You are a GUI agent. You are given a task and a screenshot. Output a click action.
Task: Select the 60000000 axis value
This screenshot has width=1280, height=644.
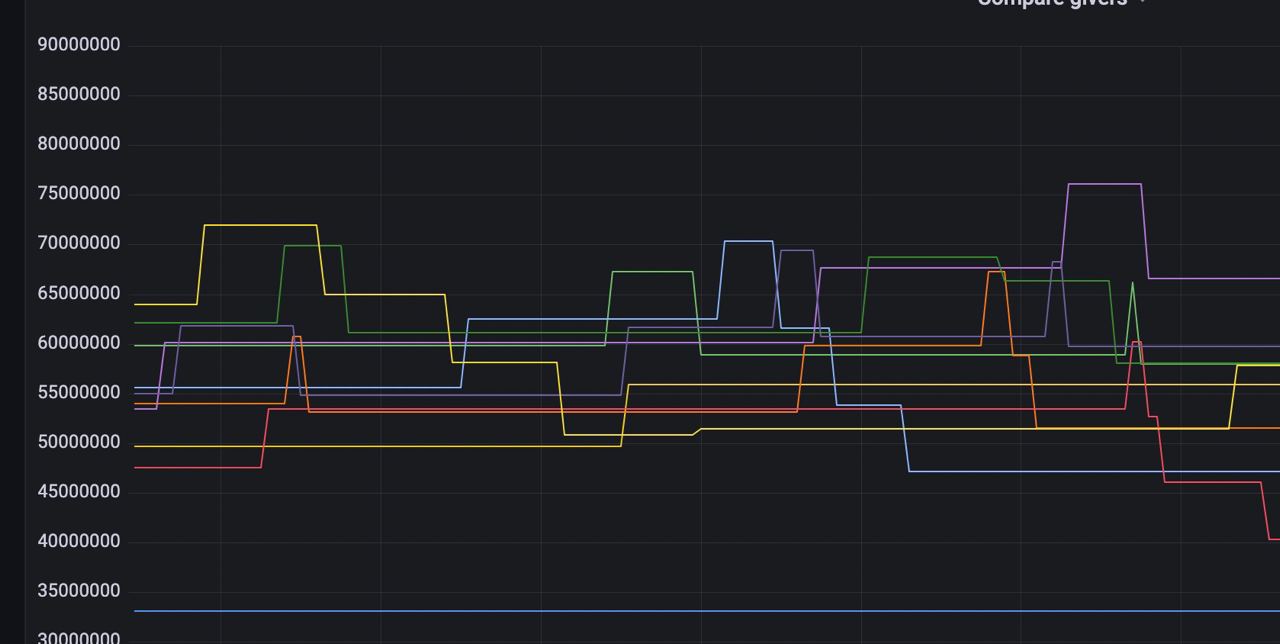(79, 343)
